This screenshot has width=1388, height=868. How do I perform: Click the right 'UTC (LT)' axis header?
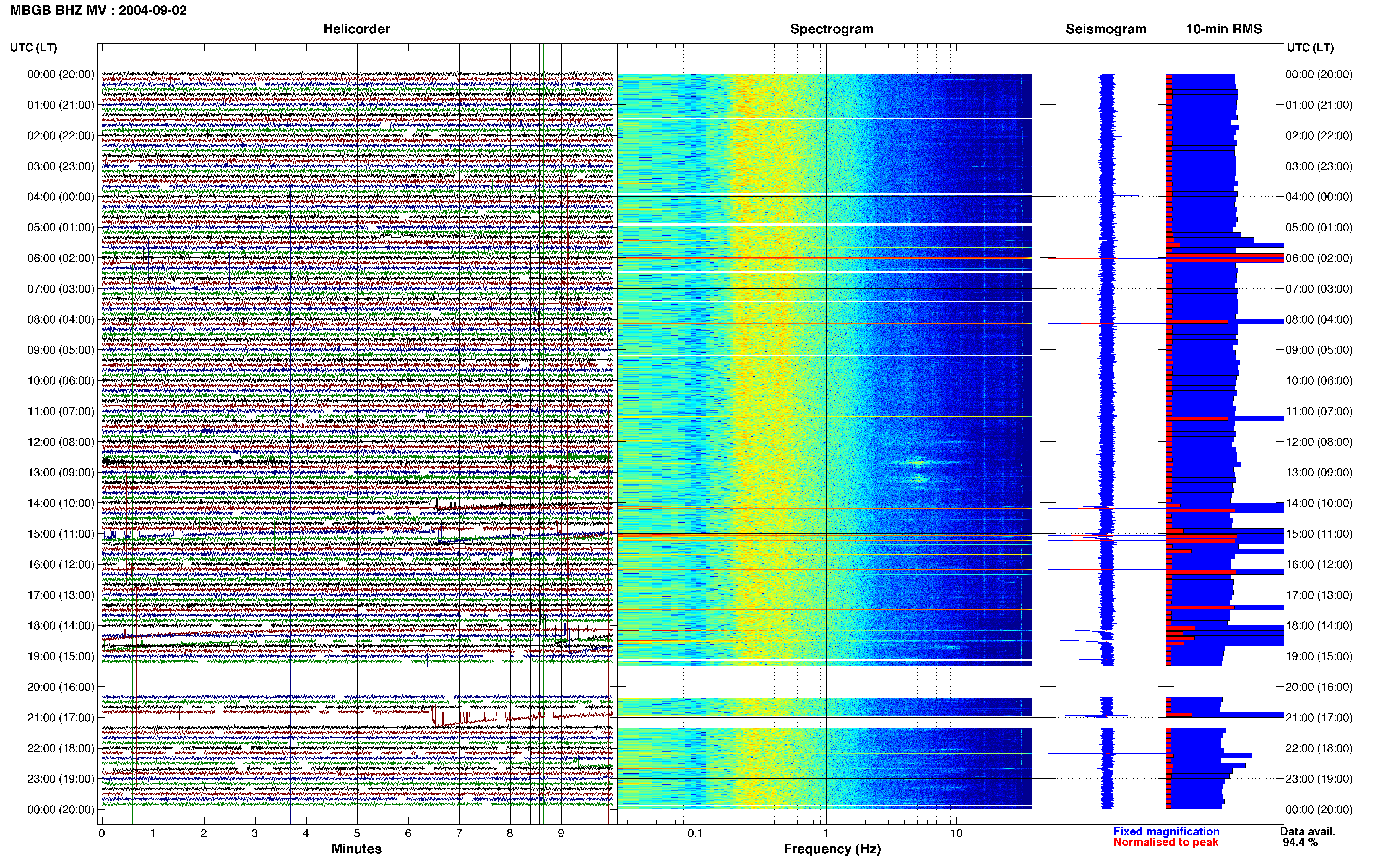coord(1310,48)
